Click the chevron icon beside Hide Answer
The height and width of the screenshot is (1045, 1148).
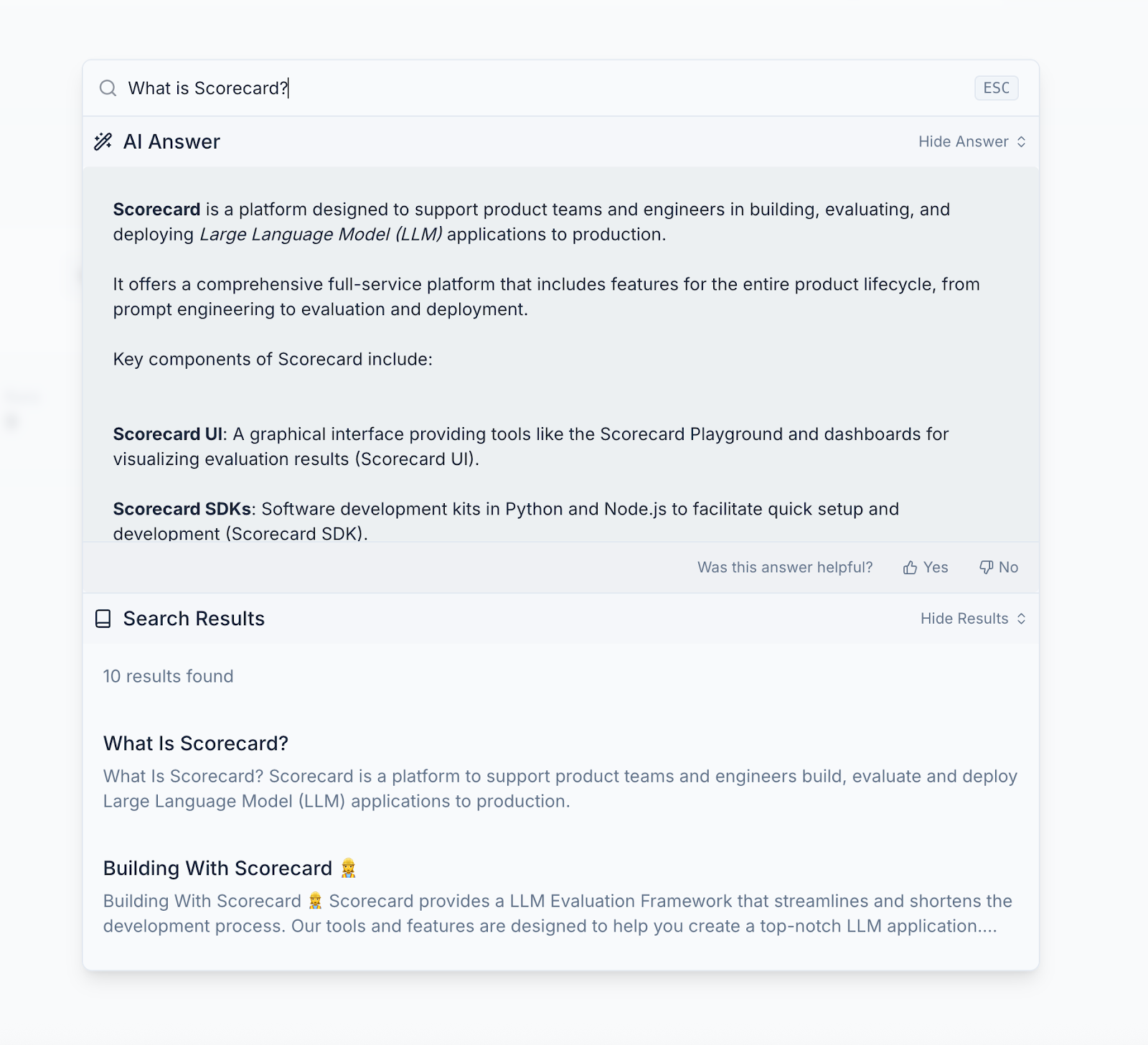1022,141
